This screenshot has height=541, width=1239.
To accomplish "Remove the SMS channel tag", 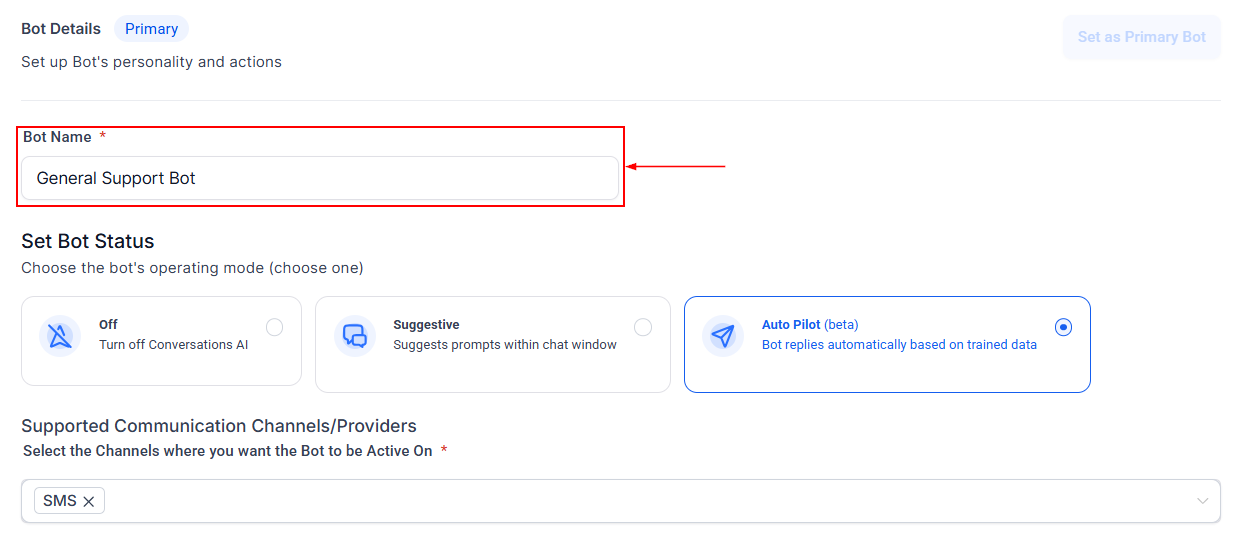I will (x=88, y=501).
